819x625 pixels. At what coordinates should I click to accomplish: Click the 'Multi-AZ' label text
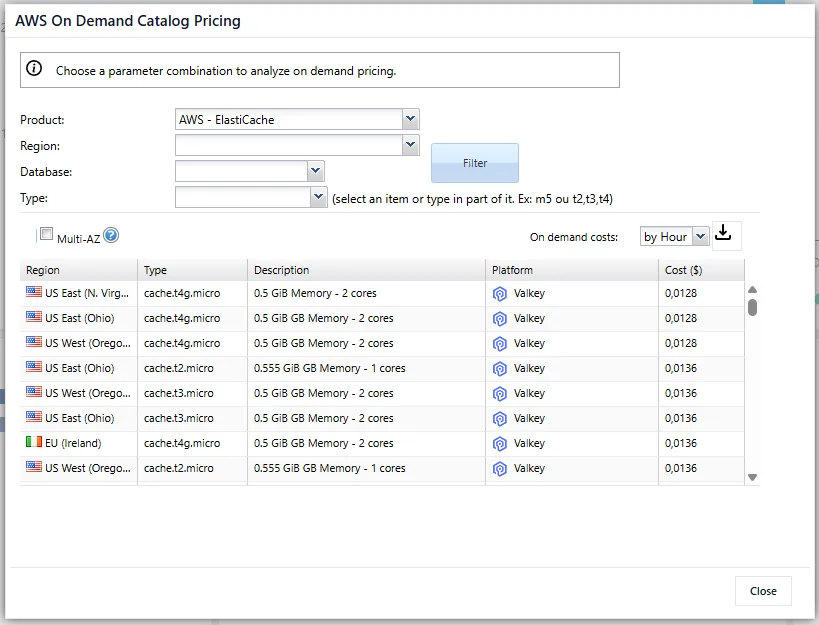(78, 239)
